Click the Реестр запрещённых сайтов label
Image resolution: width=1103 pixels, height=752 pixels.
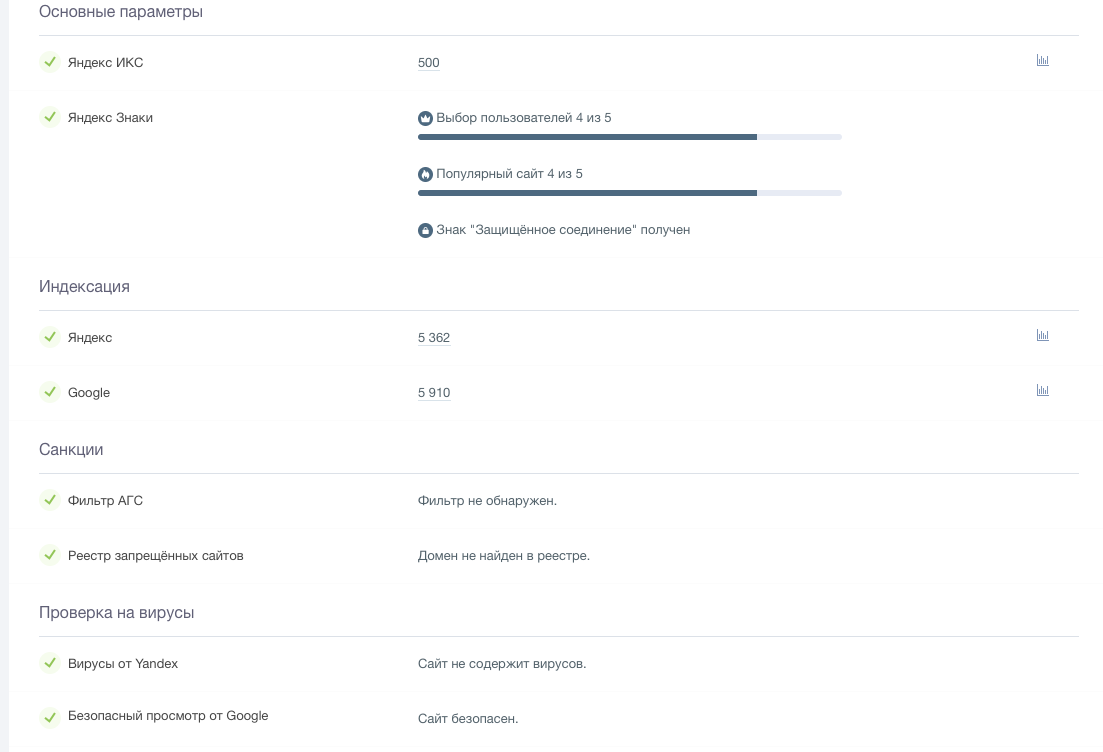point(155,556)
